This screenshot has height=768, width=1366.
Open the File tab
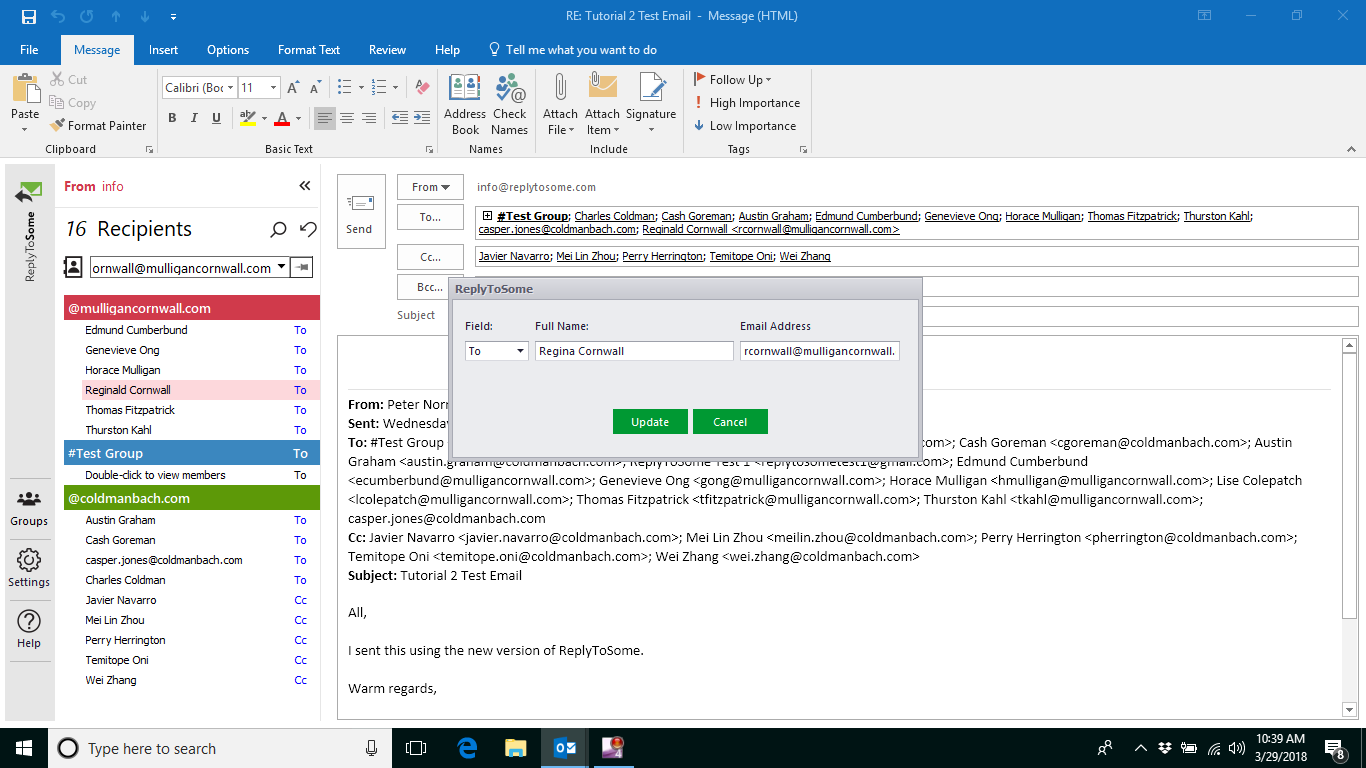tap(29, 50)
